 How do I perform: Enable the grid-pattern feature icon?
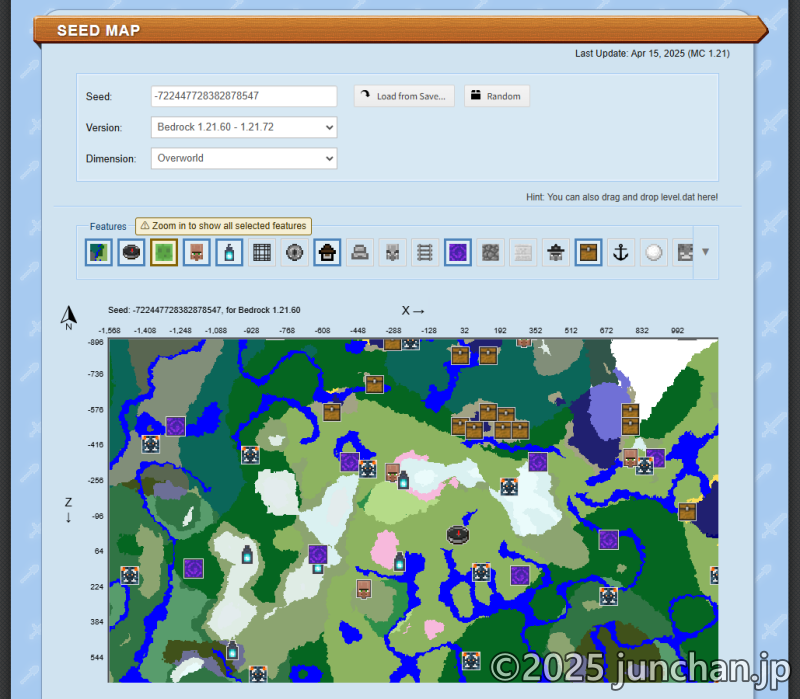262,252
